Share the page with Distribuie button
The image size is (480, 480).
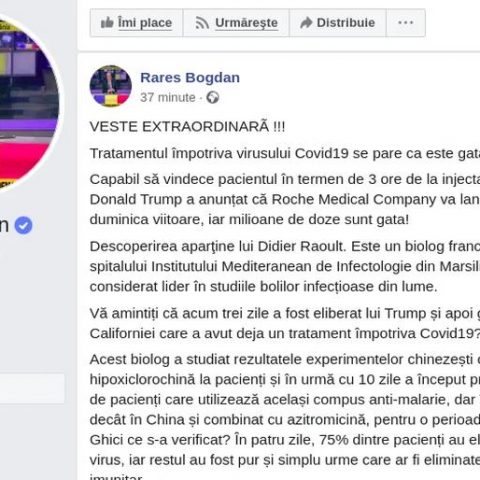tap(338, 23)
